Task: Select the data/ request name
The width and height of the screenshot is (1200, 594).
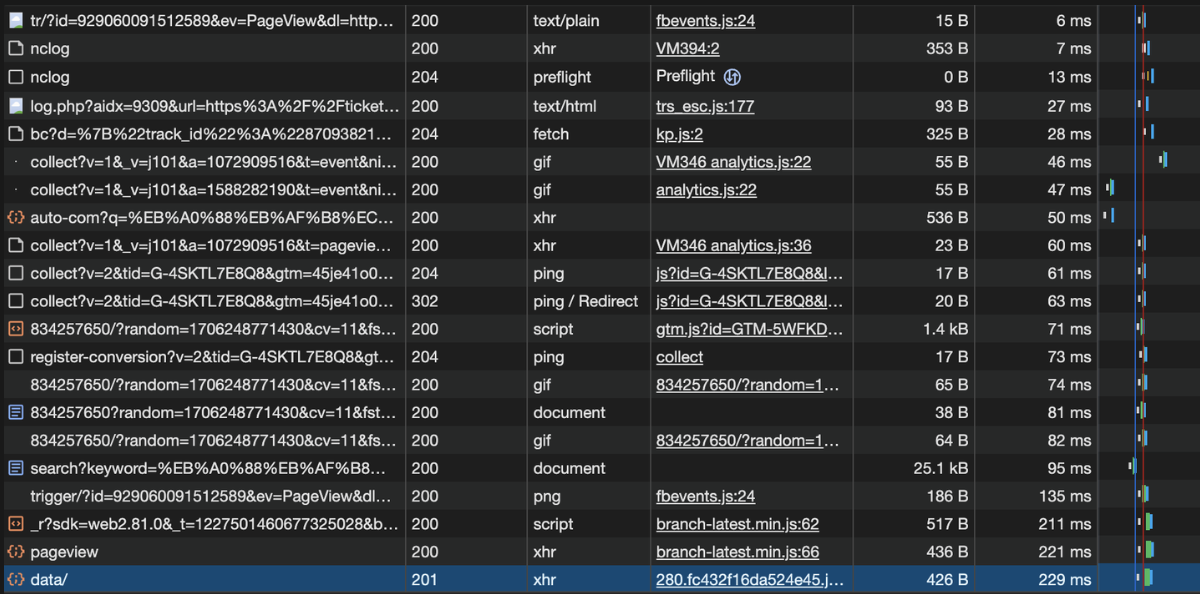Action: [49, 579]
